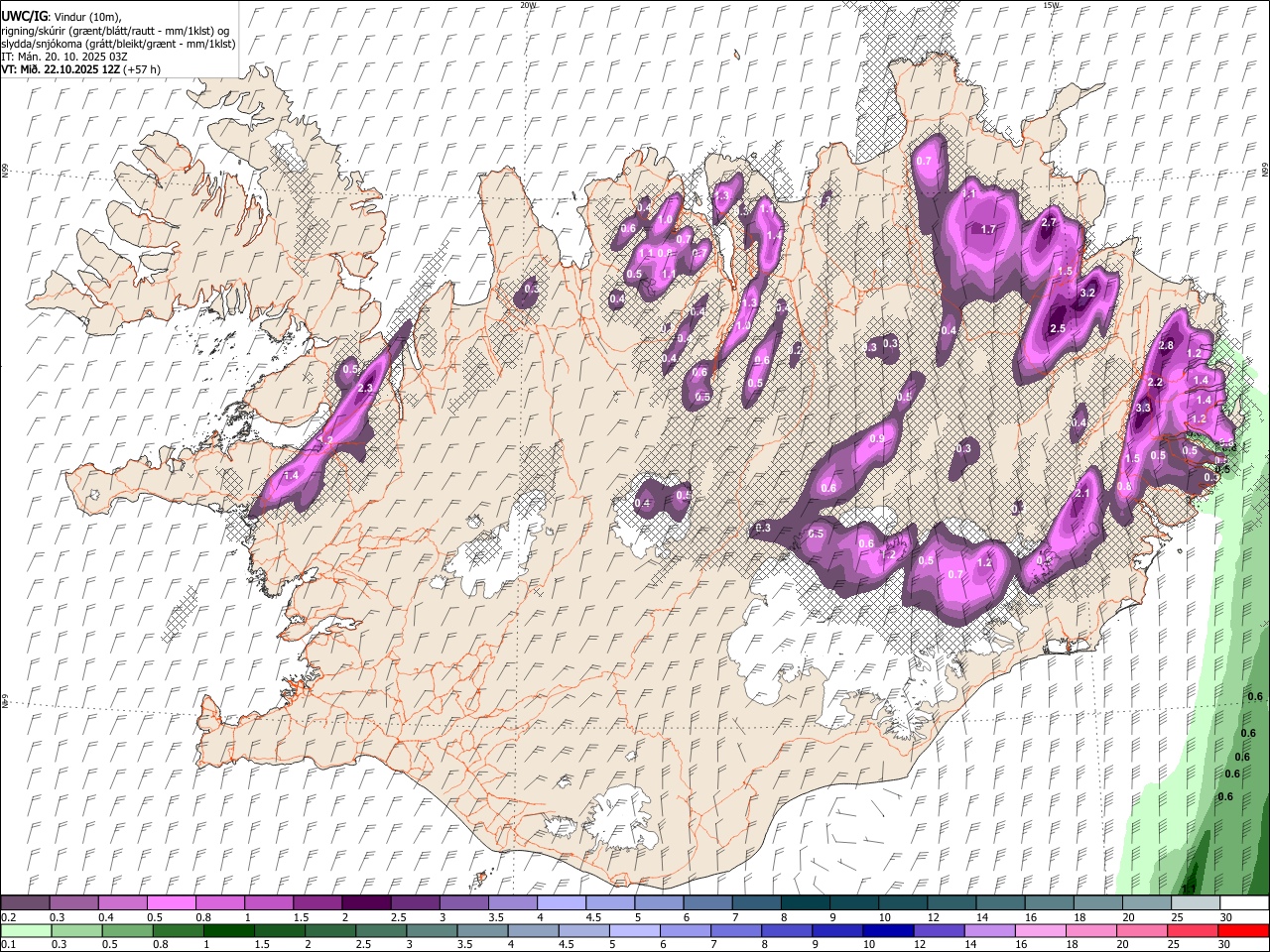
Task: Pick the dusky mauve 0.2 snow legend swatch
Action: 25,902
